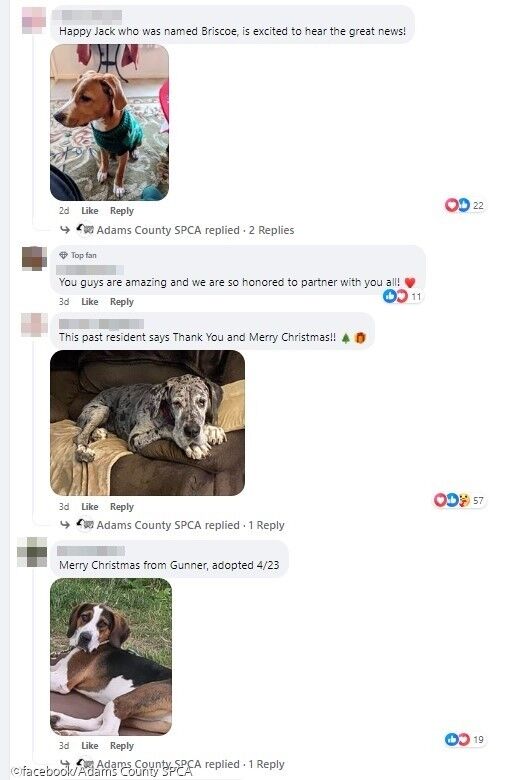Like the past resident Merry Christmas comment
The image size is (517, 780).
pos(90,507)
